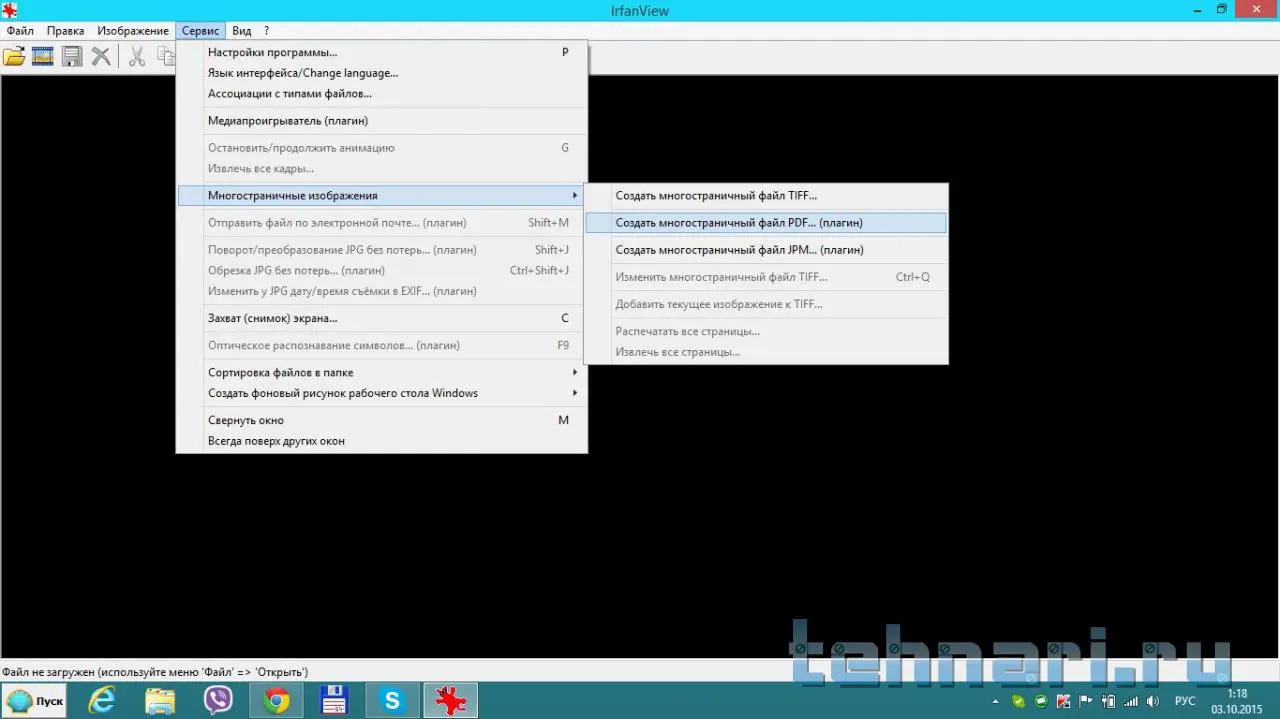Viewport: 1280px width, 719px height.
Task: Expand Сортировка файлов в папке submenu
Action: click(x=382, y=372)
